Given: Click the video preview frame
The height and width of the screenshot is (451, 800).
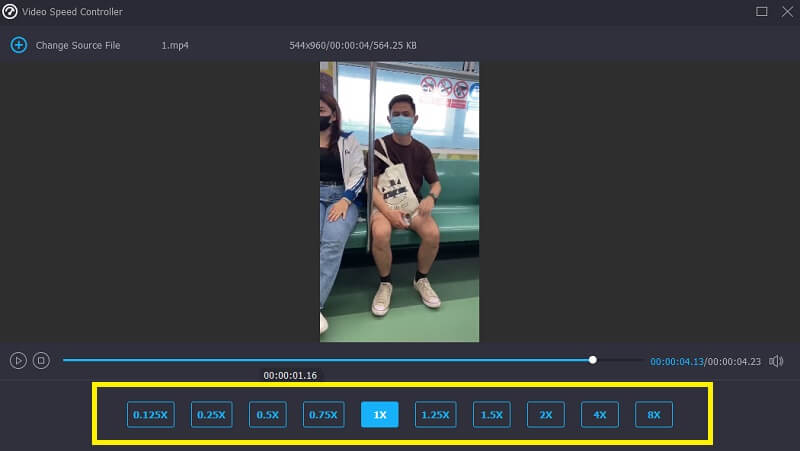Looking at the screenshot, I should pos(399,201).
